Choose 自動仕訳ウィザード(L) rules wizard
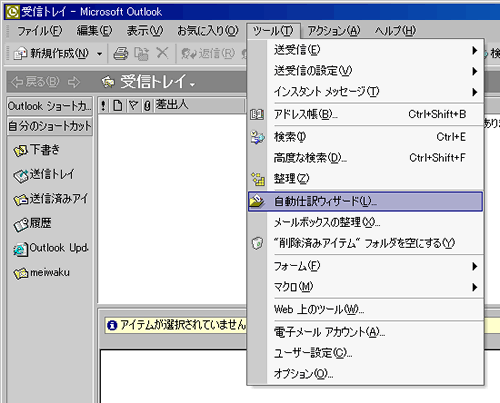Image resolution: width=500 pixels, height=403 pixels. click(x=365, y=201)
